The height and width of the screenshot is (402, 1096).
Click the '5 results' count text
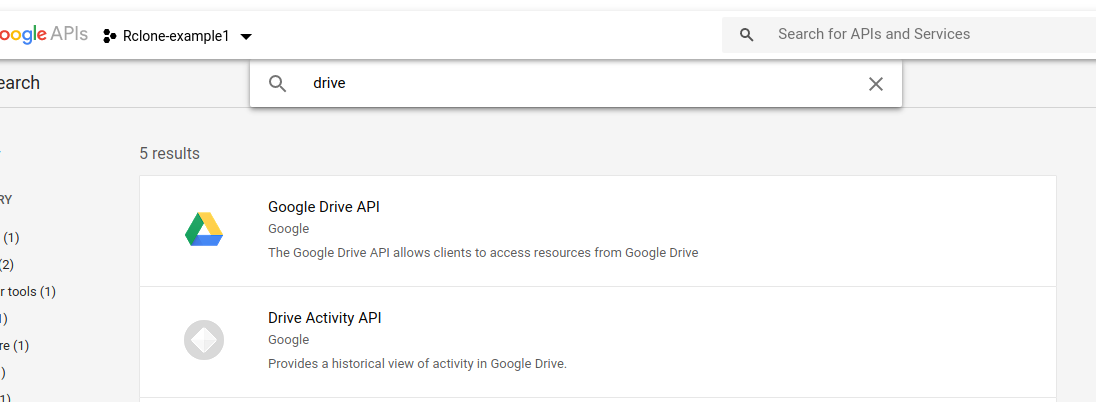[x=170, y=153]
